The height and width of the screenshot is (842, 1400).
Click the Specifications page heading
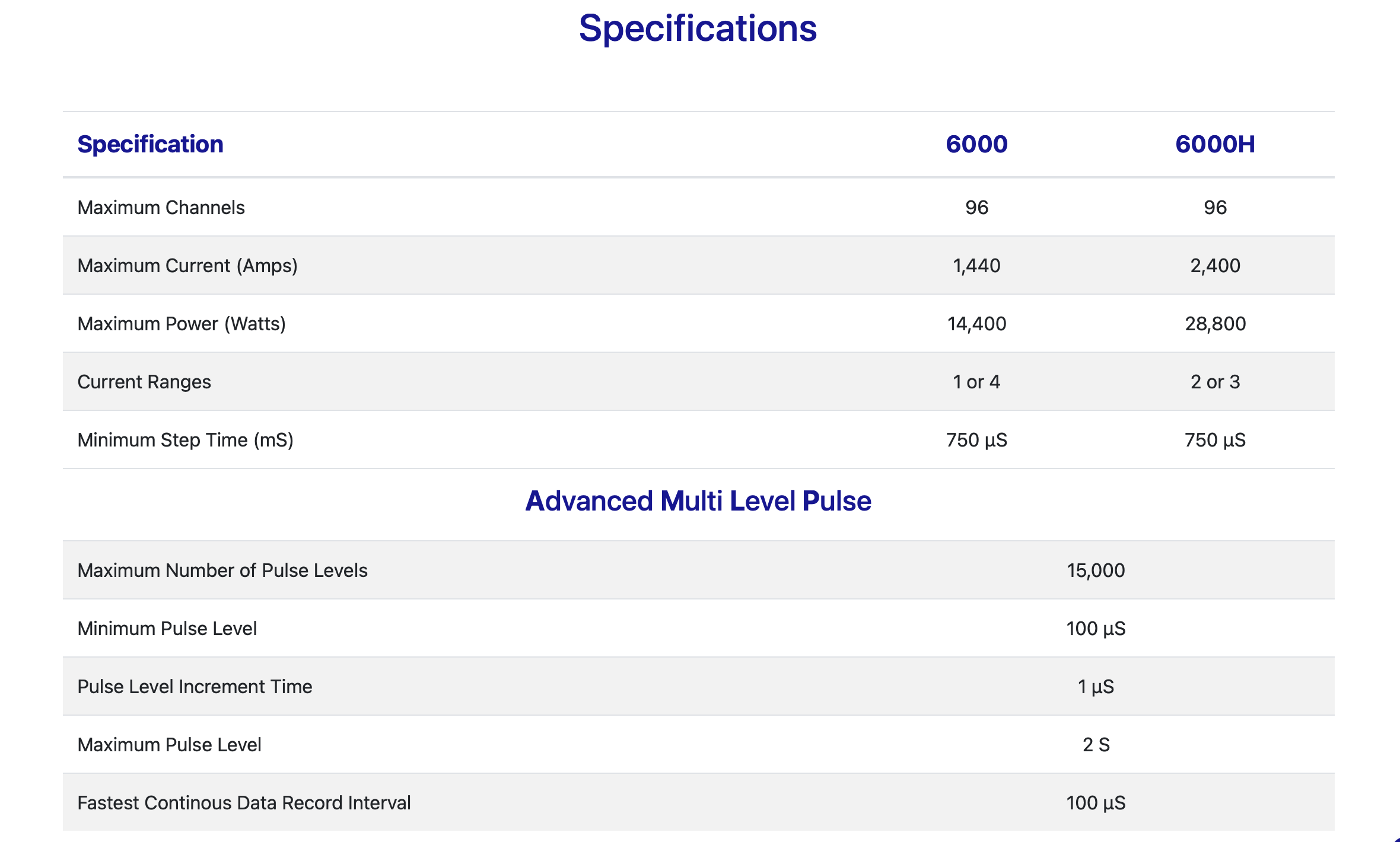(x=698, y=28)
